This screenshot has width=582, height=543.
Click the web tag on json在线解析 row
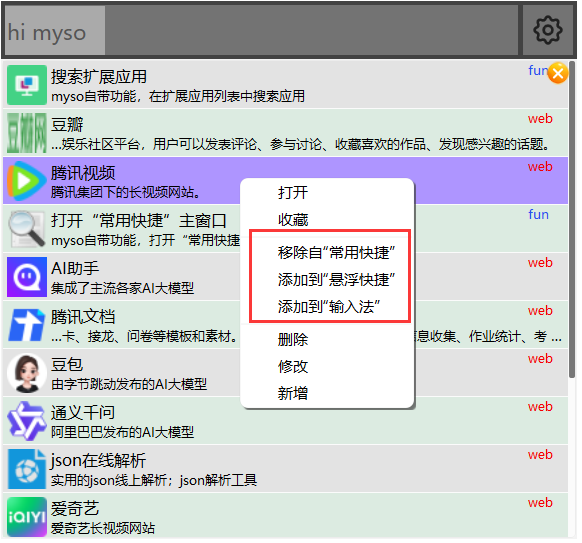(540, 455)
